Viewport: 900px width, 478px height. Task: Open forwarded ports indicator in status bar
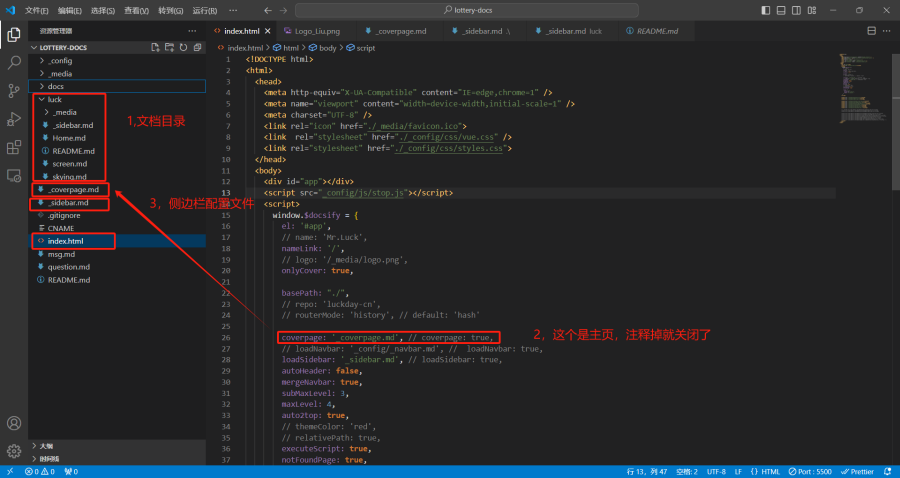pos(71,472)
